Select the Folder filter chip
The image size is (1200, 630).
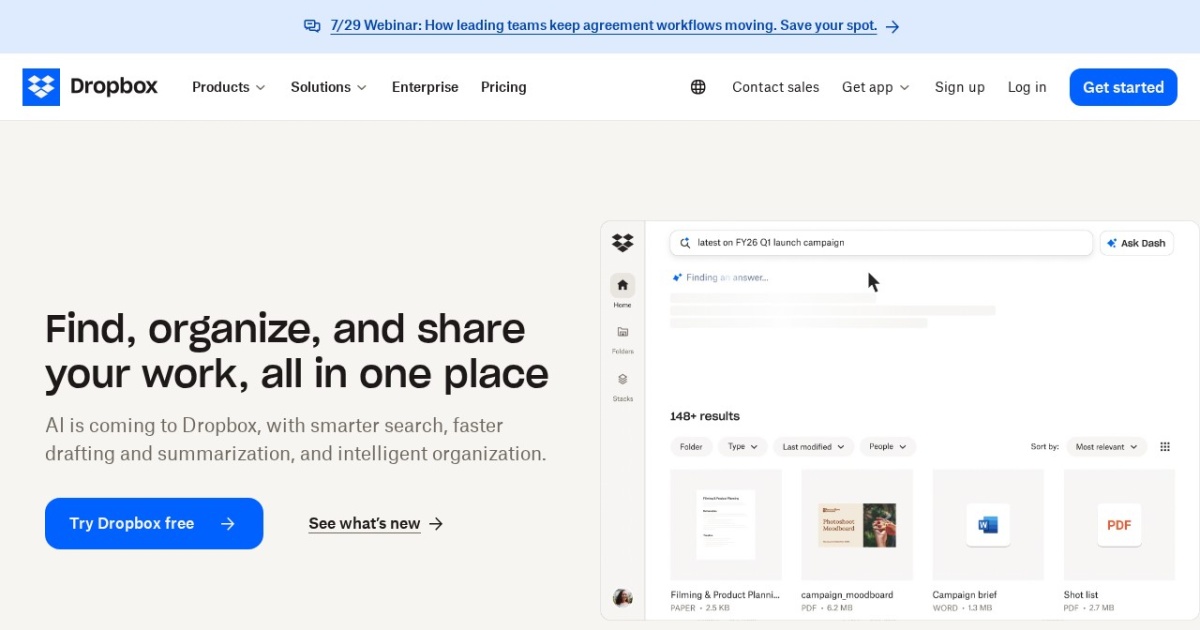tap(691, 447)
